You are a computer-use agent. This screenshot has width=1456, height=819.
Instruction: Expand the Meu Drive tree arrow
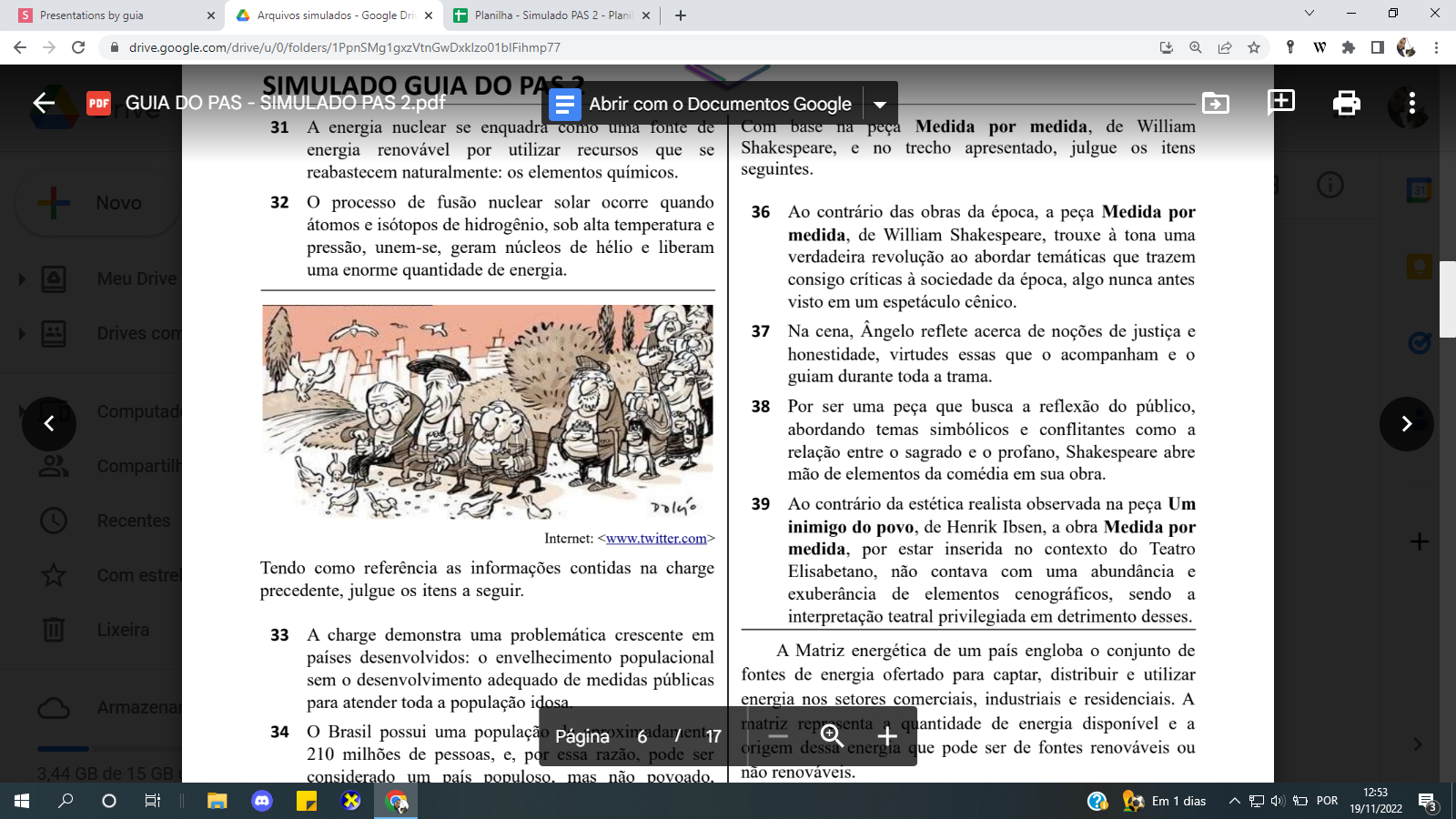click(22, 279)
